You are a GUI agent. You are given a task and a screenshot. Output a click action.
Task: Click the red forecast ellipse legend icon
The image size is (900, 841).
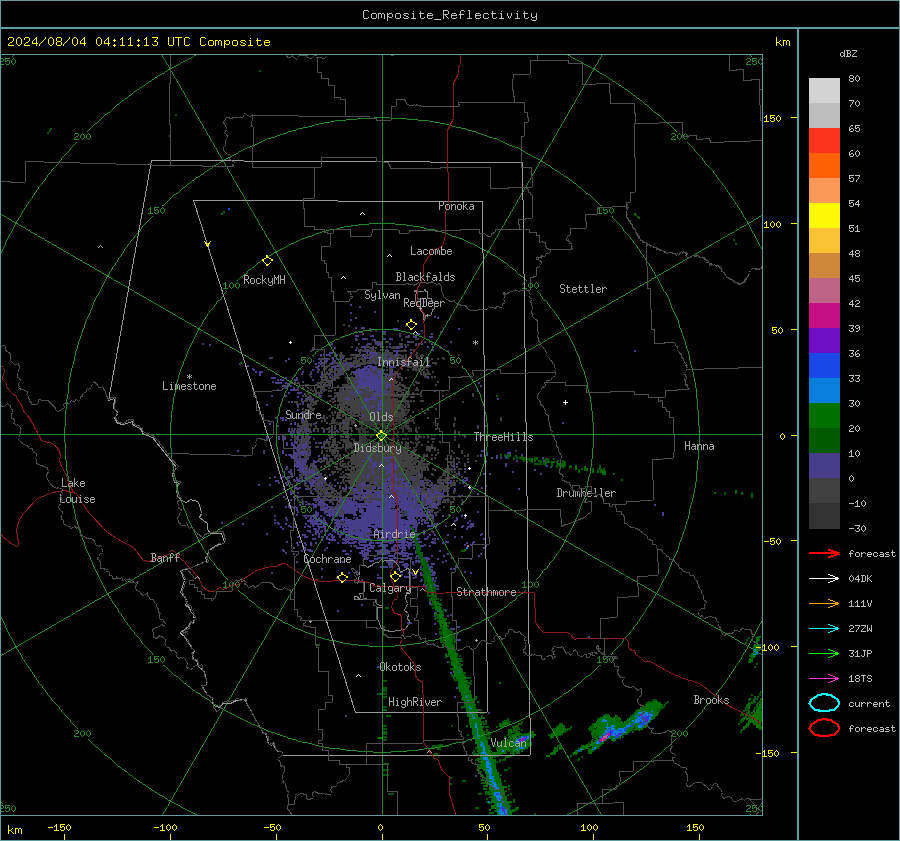824,728
